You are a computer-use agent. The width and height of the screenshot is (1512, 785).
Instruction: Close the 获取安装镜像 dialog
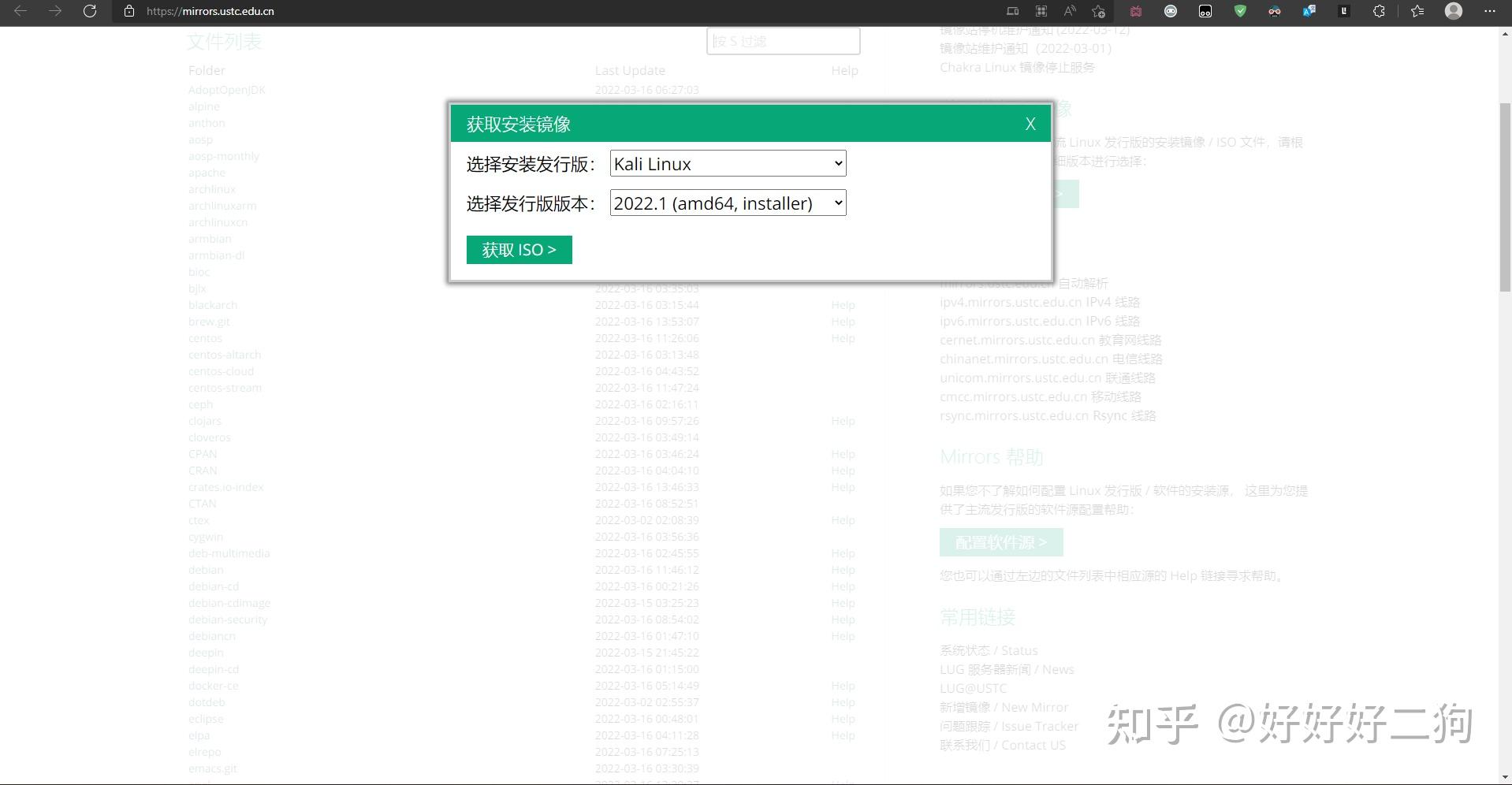(1030, 125)
